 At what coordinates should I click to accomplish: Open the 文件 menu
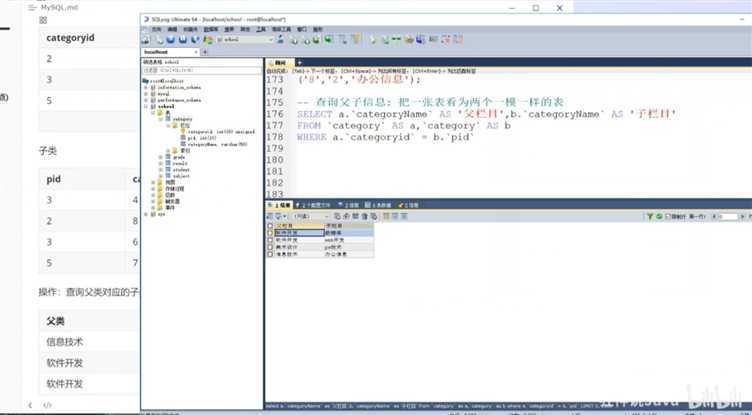click(156, 29)
